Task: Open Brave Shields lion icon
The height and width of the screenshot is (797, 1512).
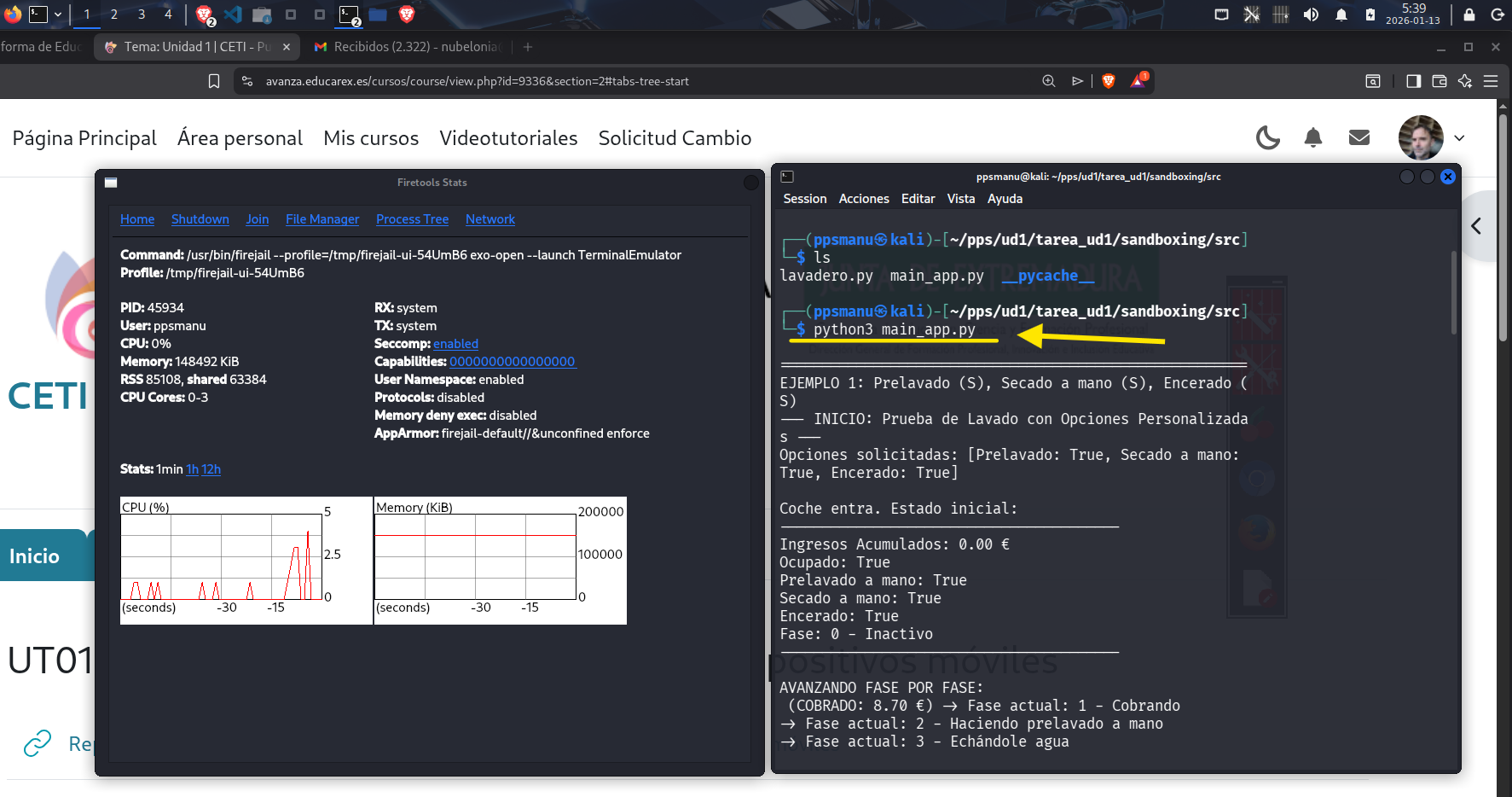Action: pos(1109,81)
